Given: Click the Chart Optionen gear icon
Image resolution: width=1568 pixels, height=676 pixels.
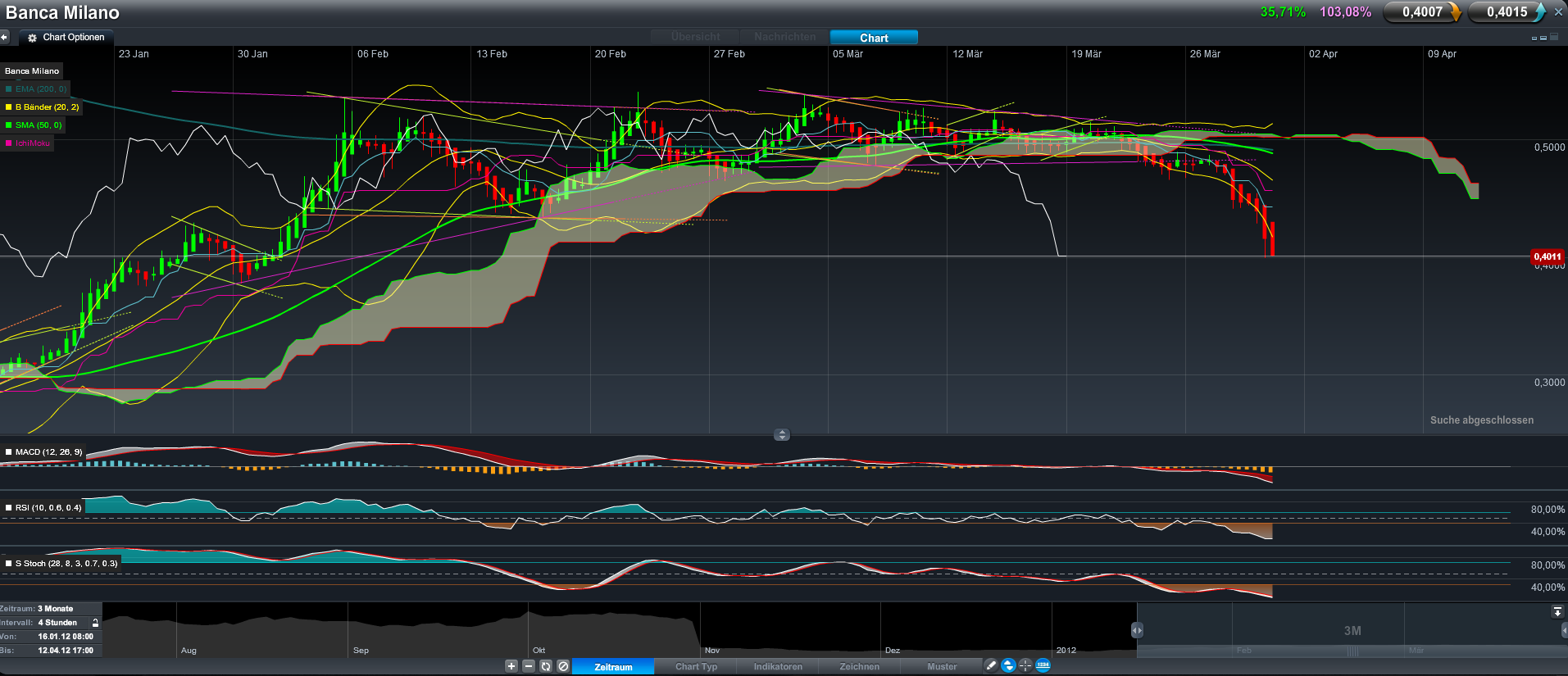Looking at the screenshot, I should 32,38.
